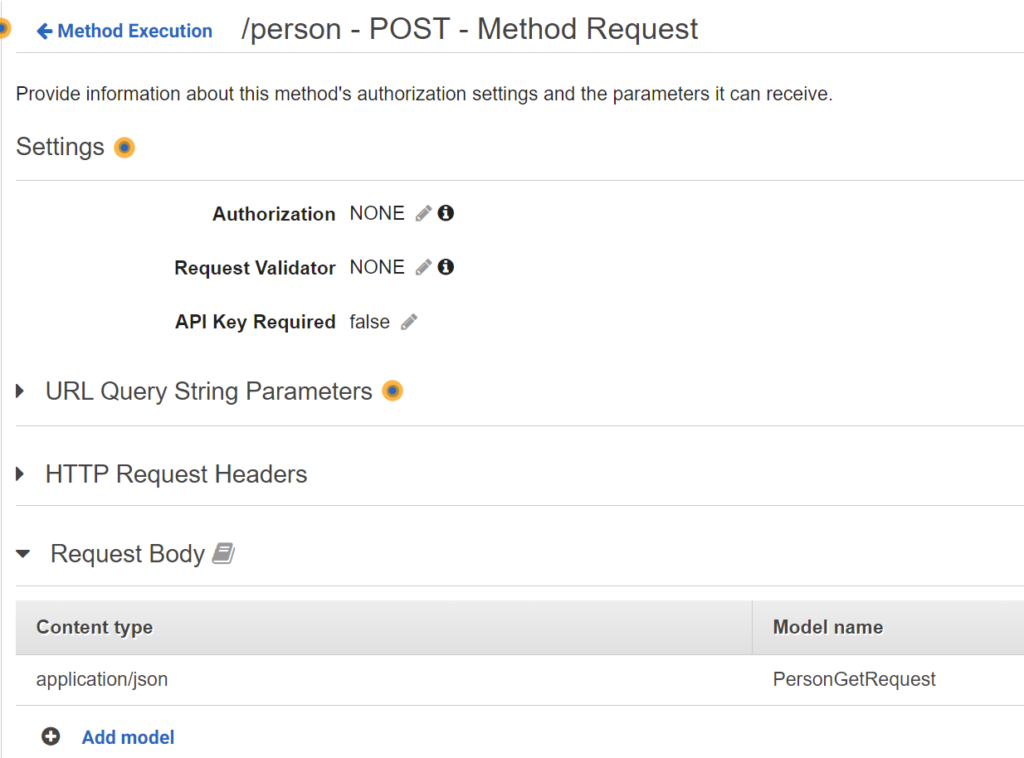1024x758 pixels.
Task: Edit Authorization setting with pencil icon
Action: click(423, 213)
